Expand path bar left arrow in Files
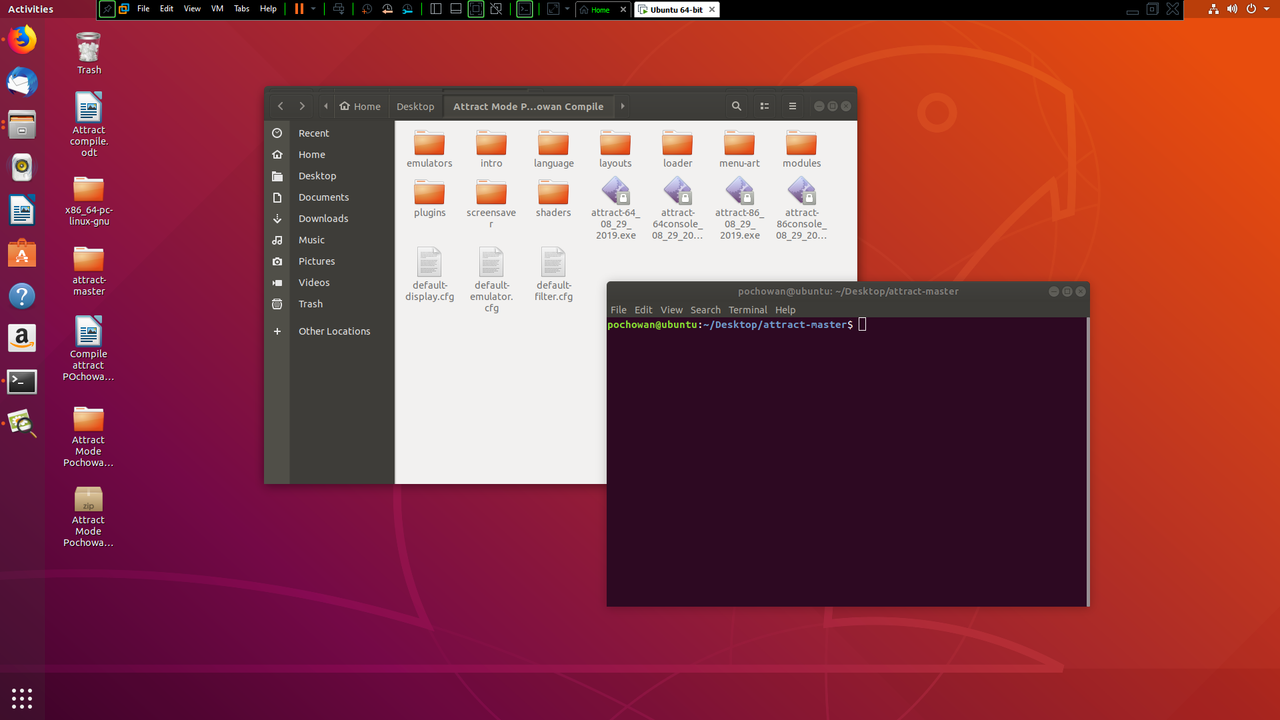Viewport: 1280px width, 720px height. [326, 106]
